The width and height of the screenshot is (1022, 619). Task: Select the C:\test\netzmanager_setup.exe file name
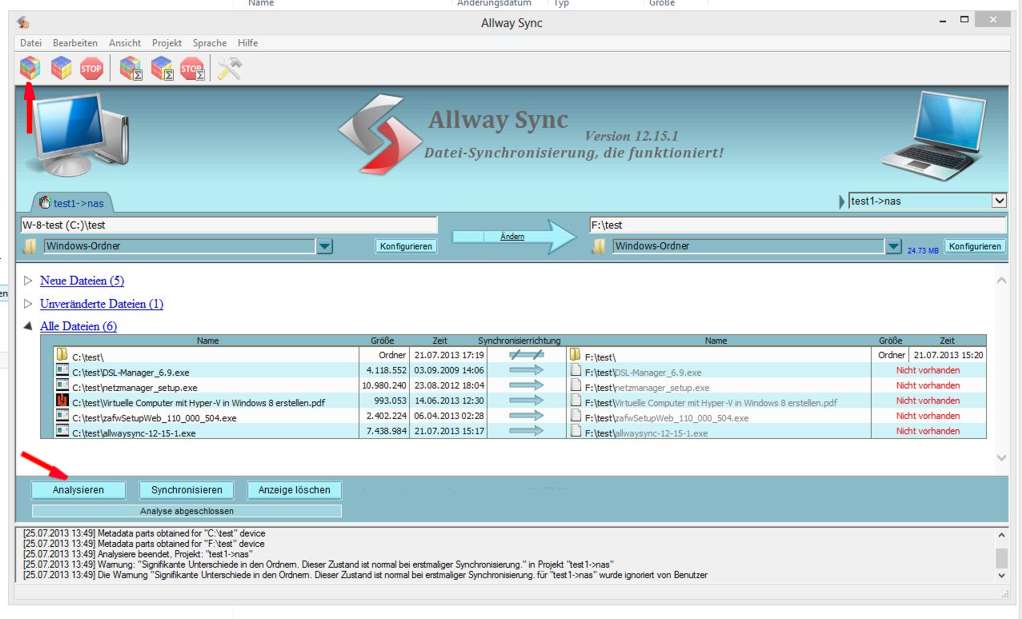(x=135, y=387)
